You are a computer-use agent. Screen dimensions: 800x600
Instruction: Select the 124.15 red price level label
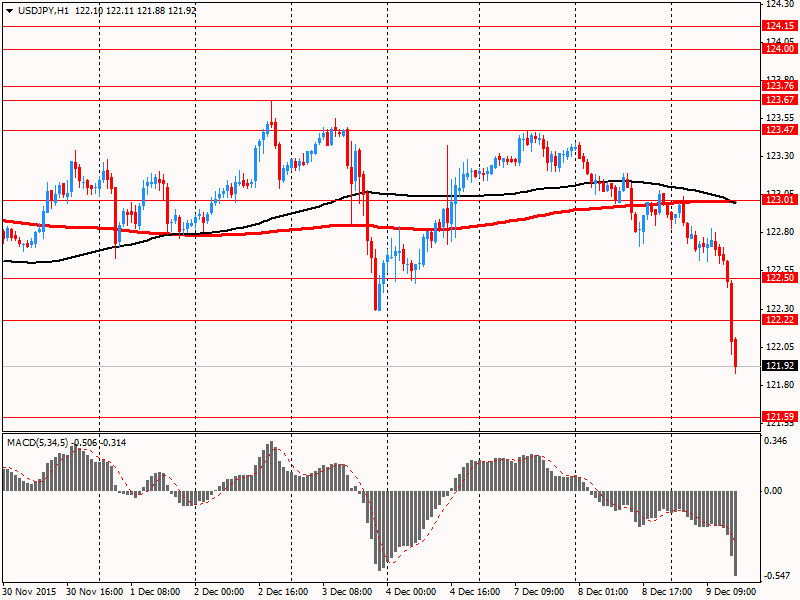[779, 26]
